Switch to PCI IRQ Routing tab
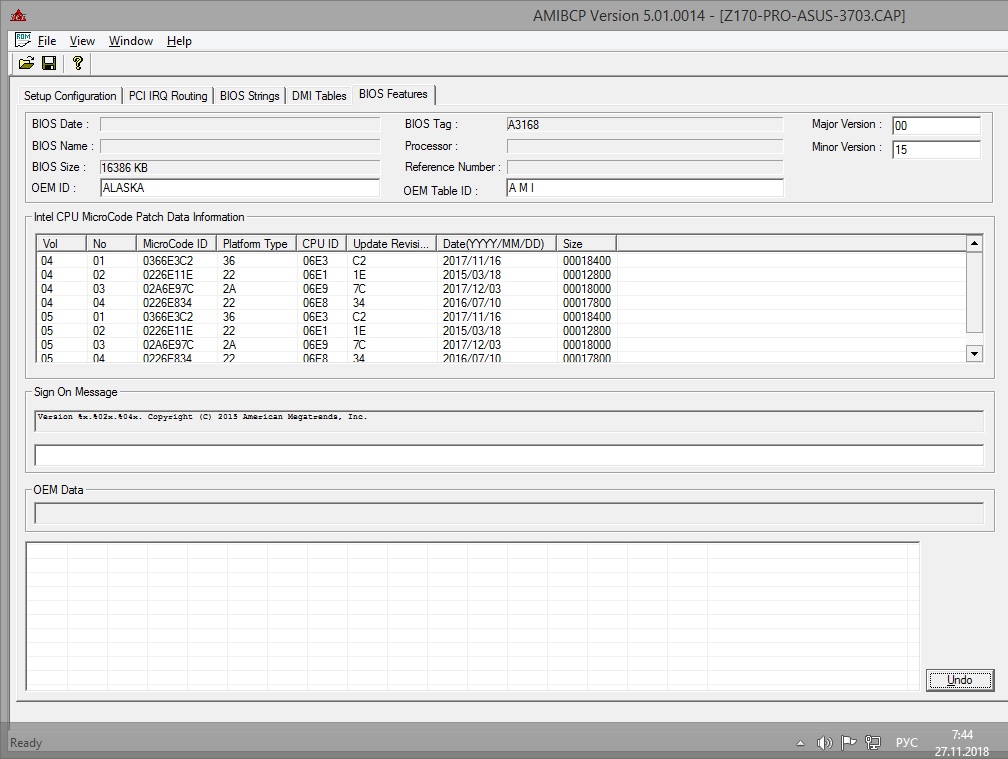This screenshot has height=759, width=1008. click(x=168, y=96)
